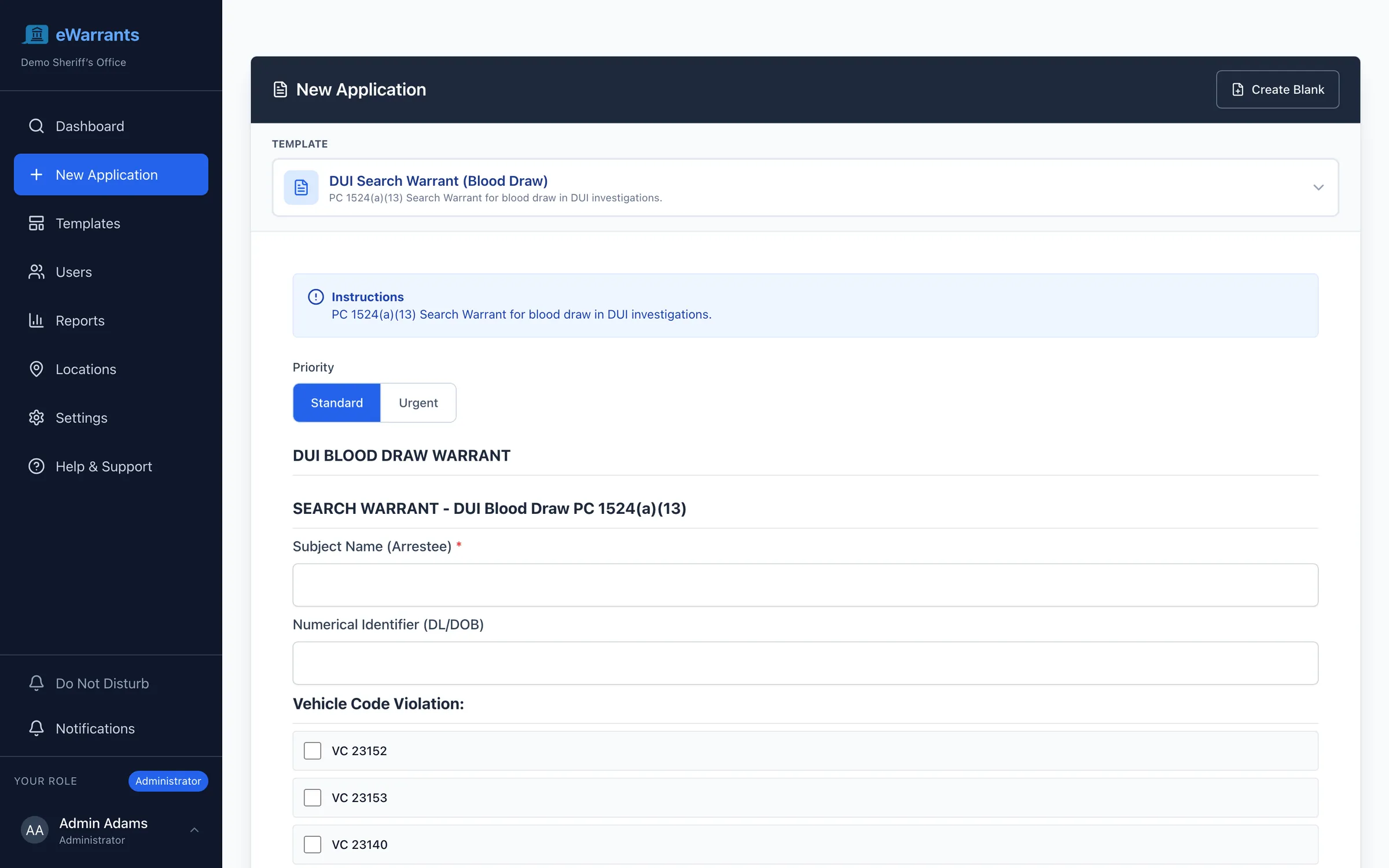Click the eWarrants brand name

coord(97,35)
